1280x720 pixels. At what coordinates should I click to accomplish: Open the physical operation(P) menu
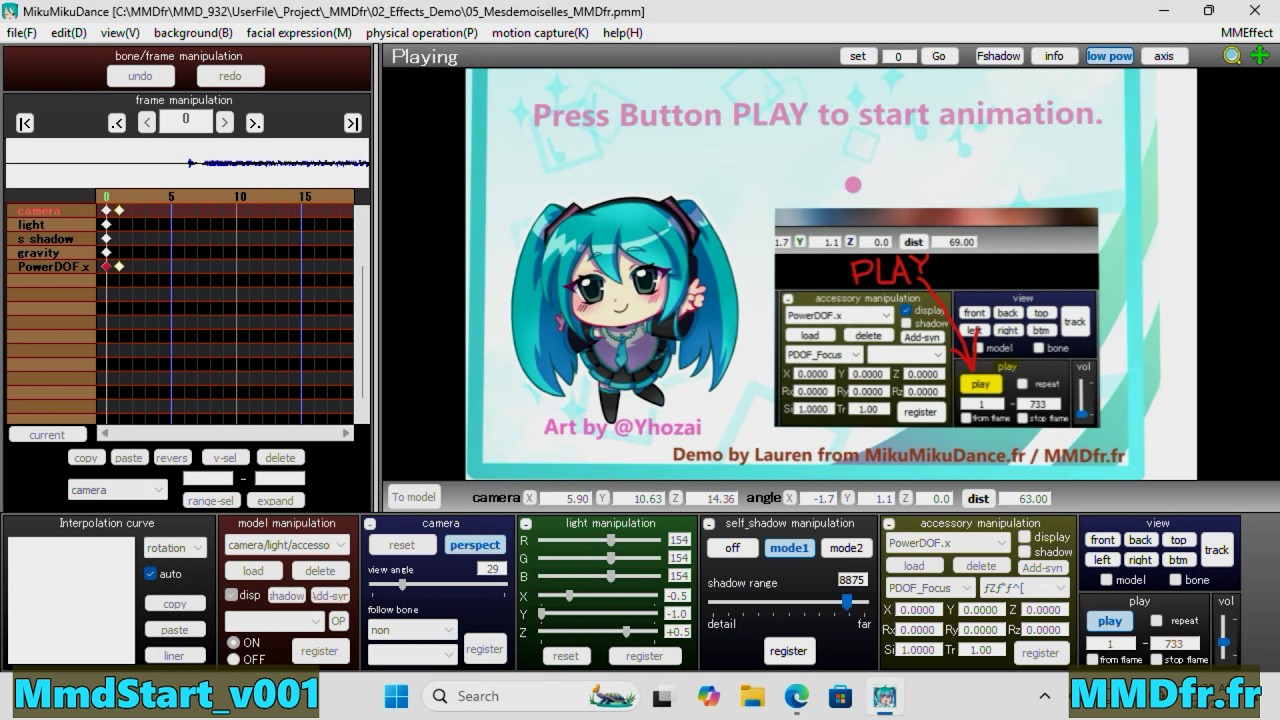[x=422, y=32]
